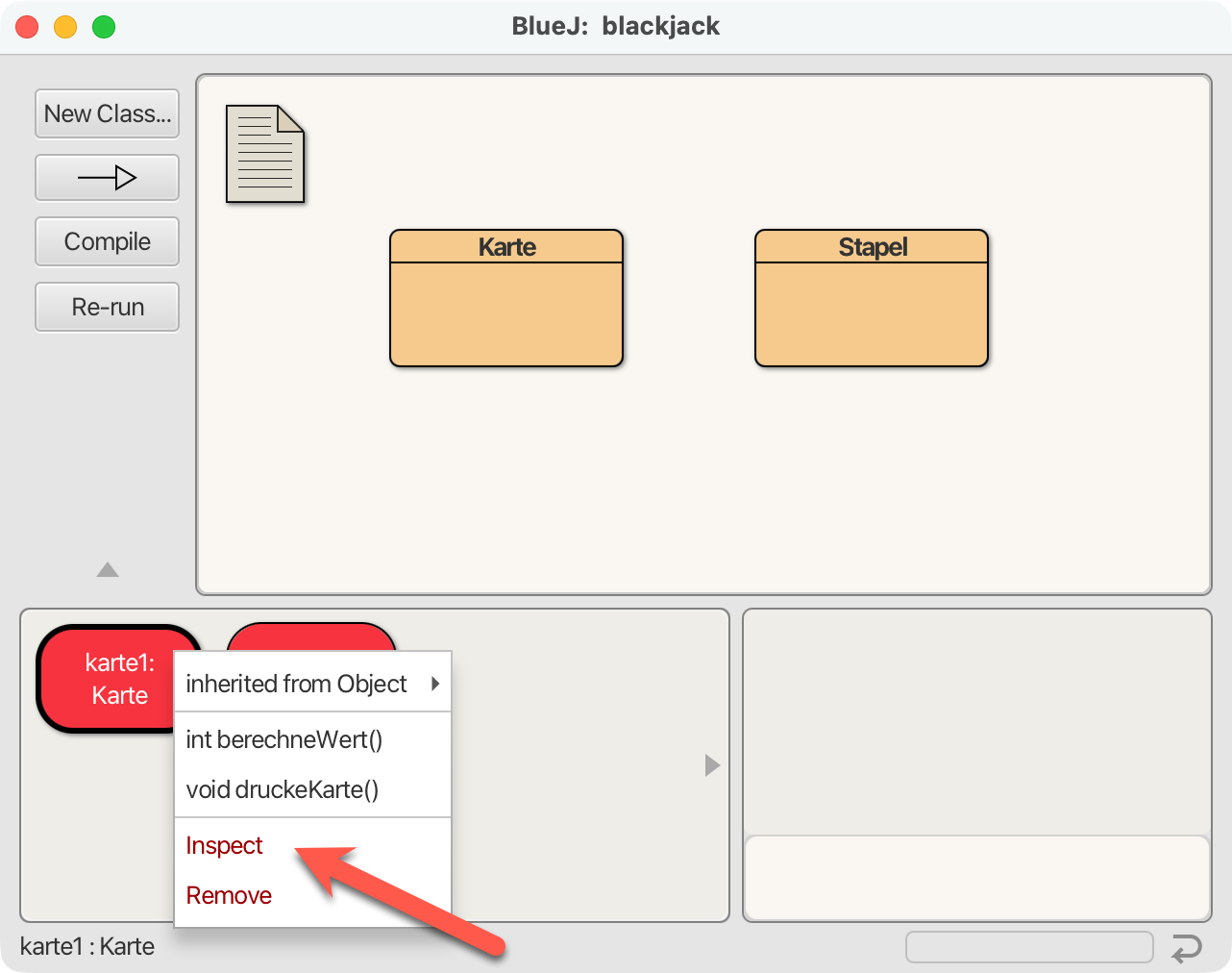Select the karte1 object on the bench
The image size is (1232, 973).
point(106,679)
